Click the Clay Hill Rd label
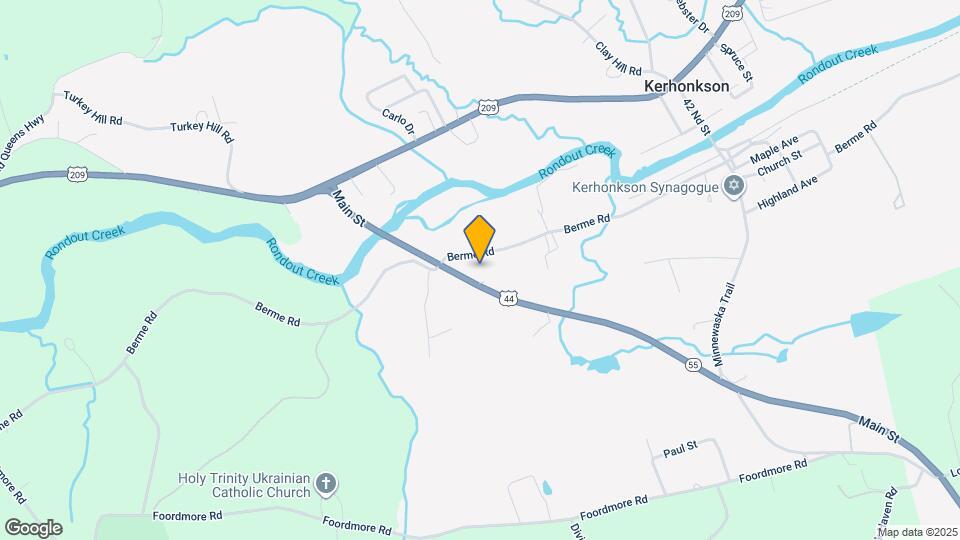Screen dimensions: 960x540 point(618,59)
